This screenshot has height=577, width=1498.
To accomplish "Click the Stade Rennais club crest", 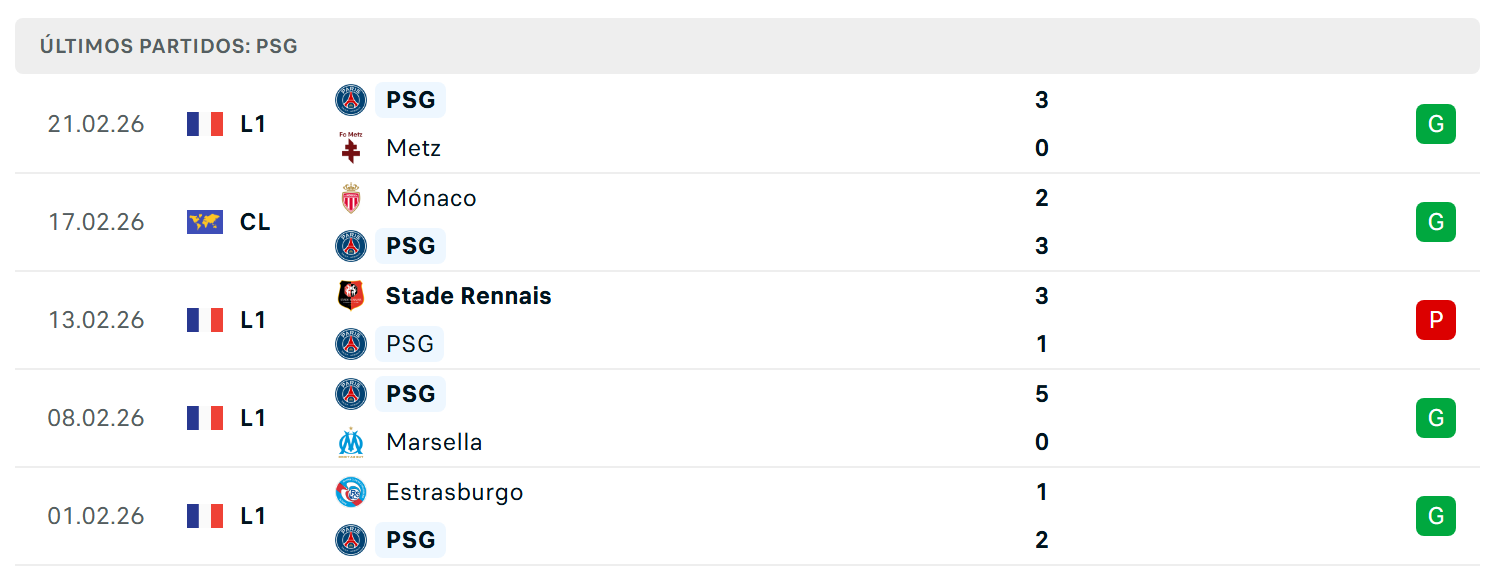I will pos(351,296).
